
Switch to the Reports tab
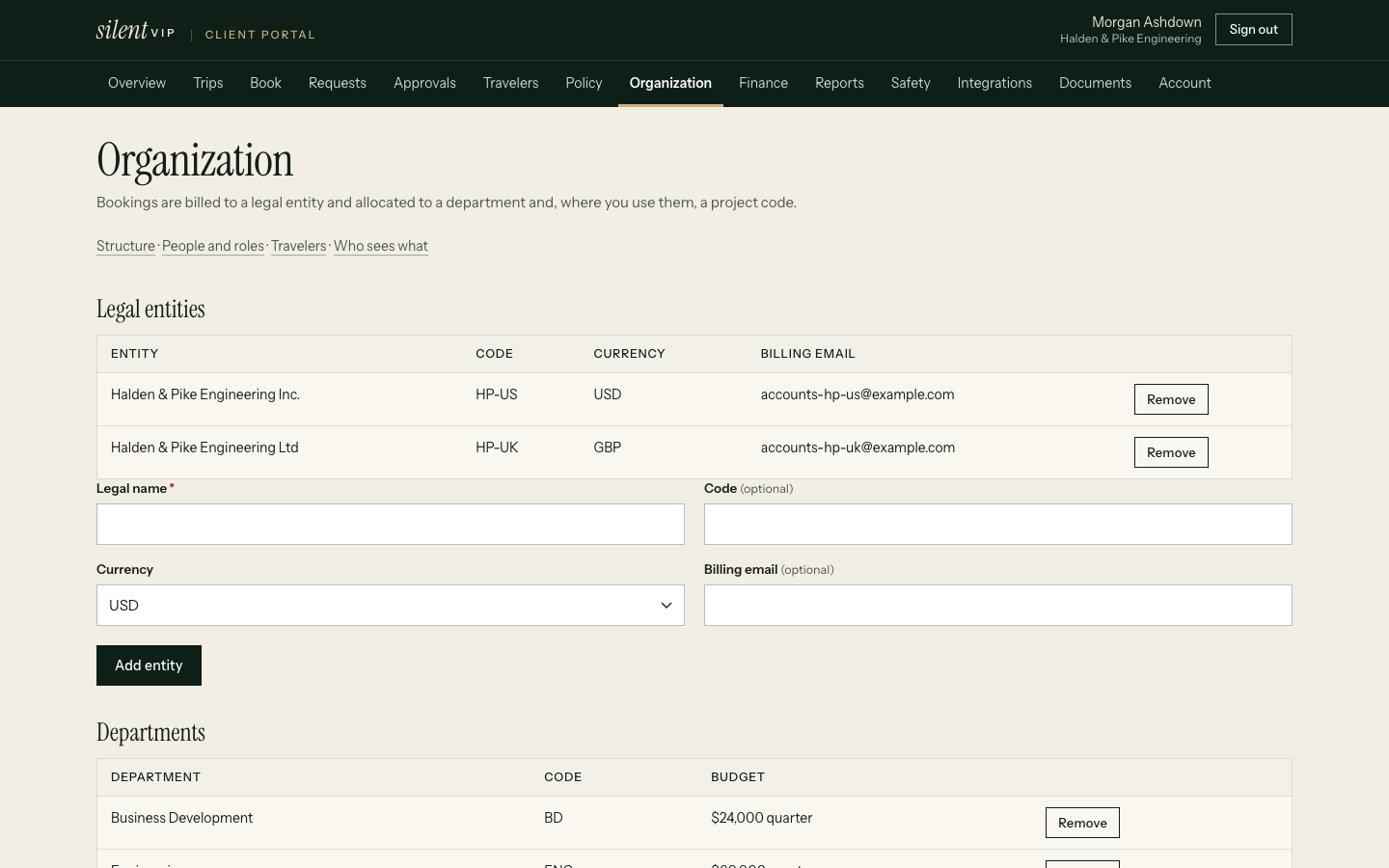click(839, 83)
